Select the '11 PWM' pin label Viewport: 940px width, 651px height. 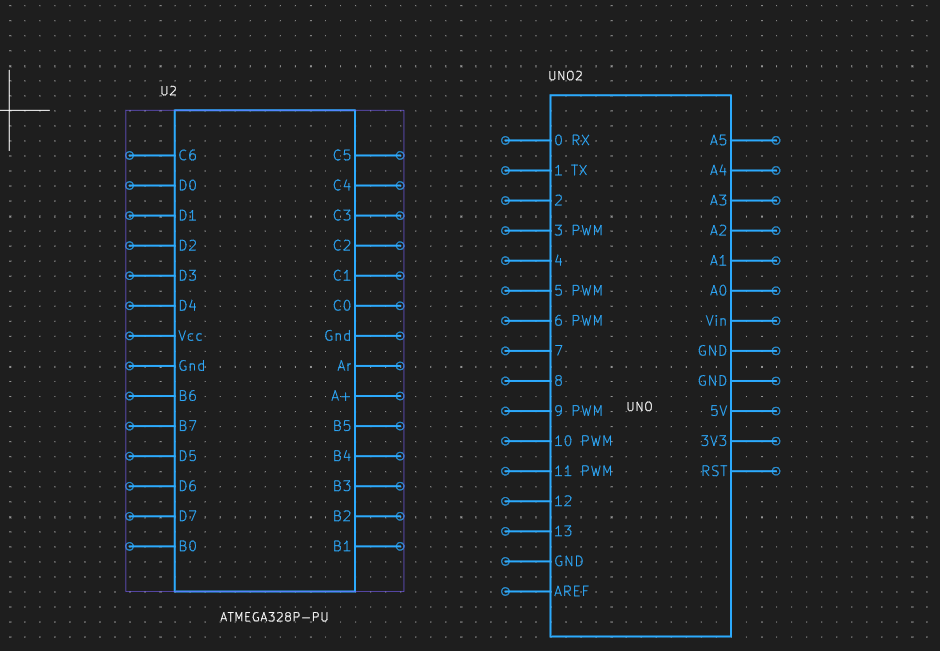583,471
